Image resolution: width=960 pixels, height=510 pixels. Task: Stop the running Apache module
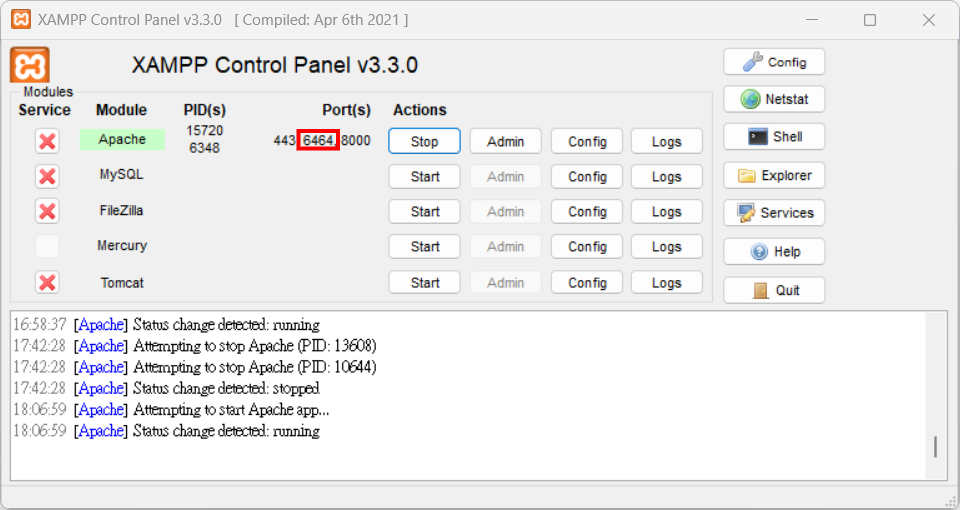click(424, 141)
